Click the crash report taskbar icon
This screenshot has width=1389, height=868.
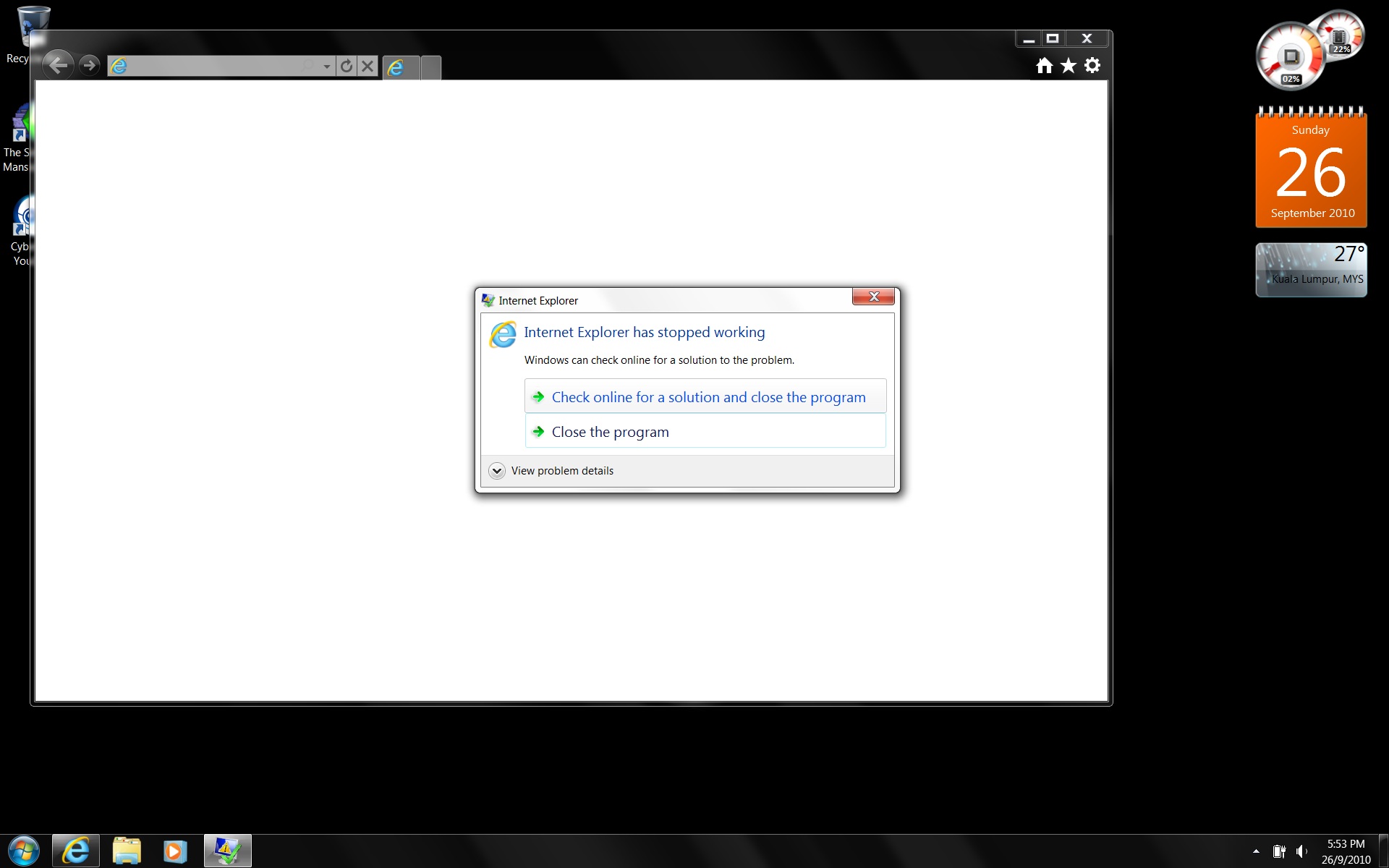(x=228, y=851)
